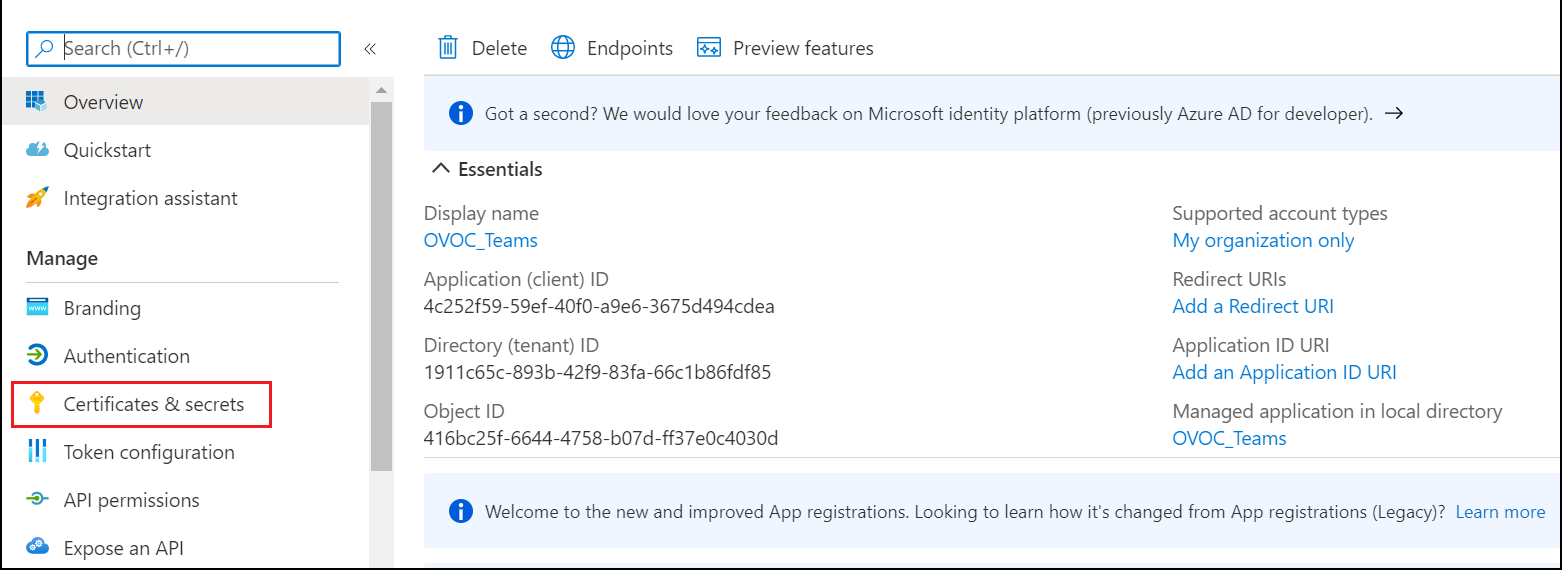Image resolution: width=1562 pixels, height=570 pixels.
Task: Collapse the sidebar with double chevron
Action: [370, 48]
